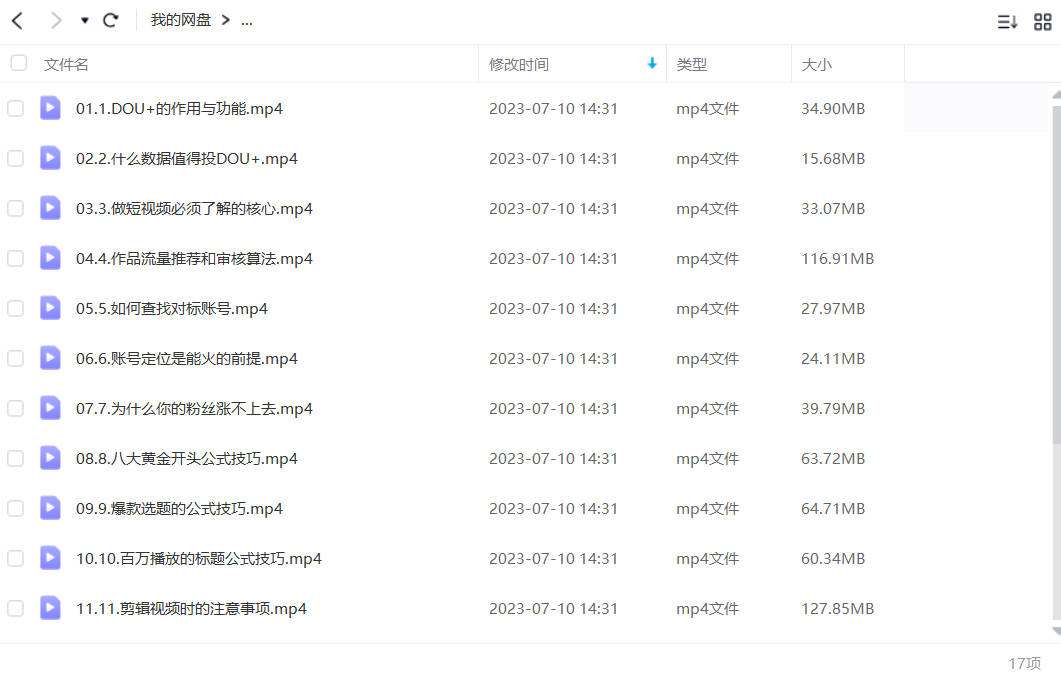
Task: Check the box for 01.1.DOU+的作用与功能.mp4
Action: tap(16, 108)
